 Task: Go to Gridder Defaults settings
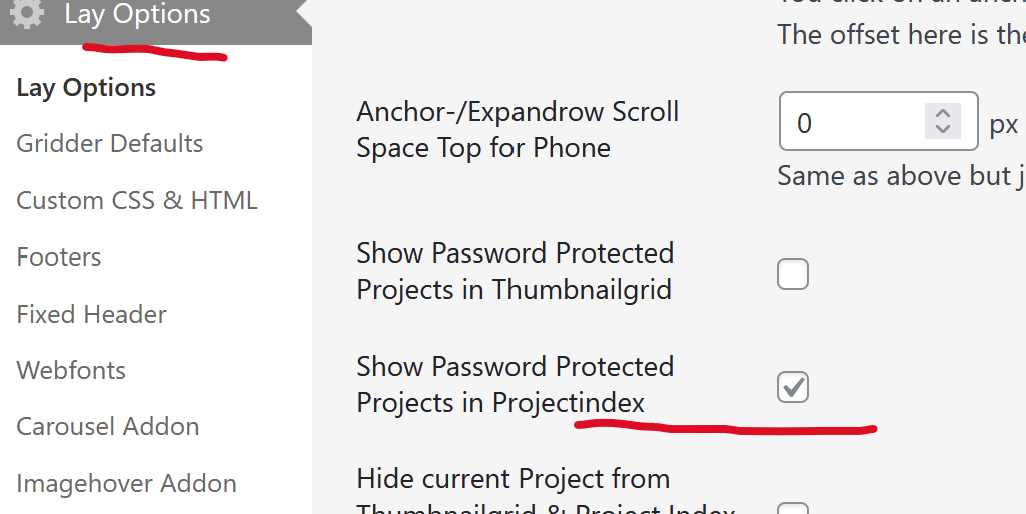tap(110, 144)
